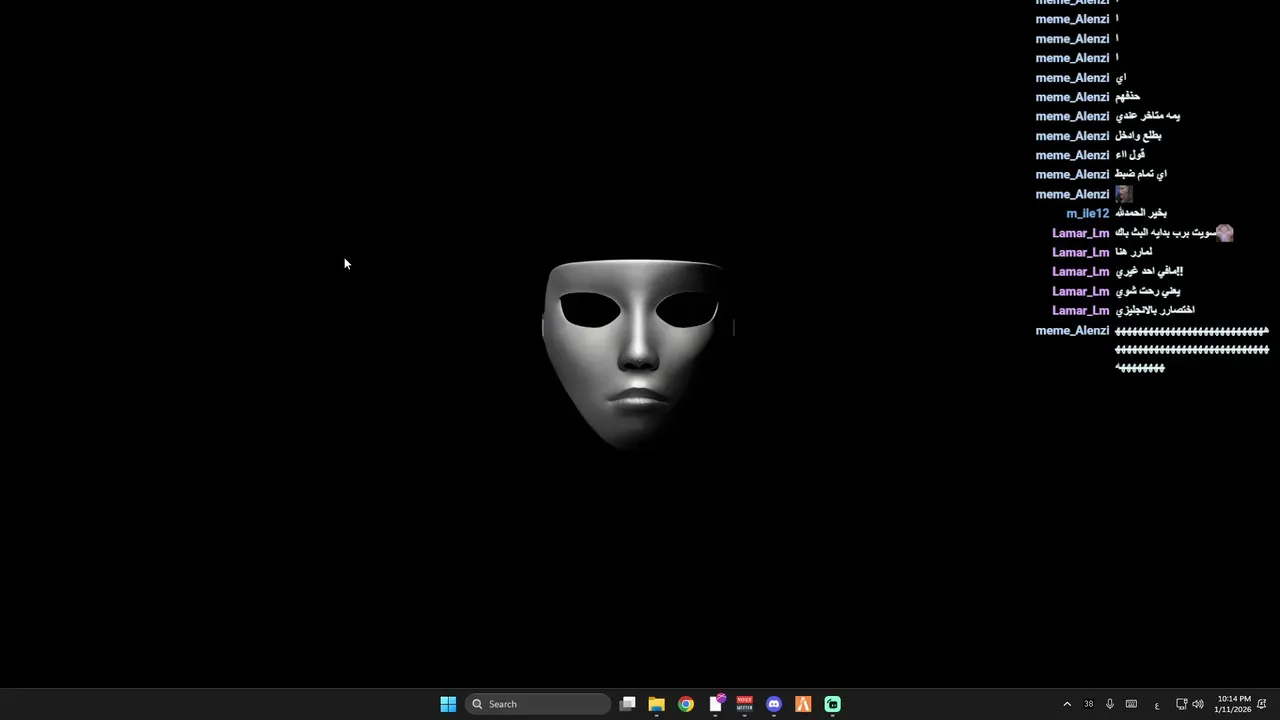1280x720 pixels.
Task: Click the message "بخير الحمدلله" from m_ile12
Action: [x=1141, y=213]
